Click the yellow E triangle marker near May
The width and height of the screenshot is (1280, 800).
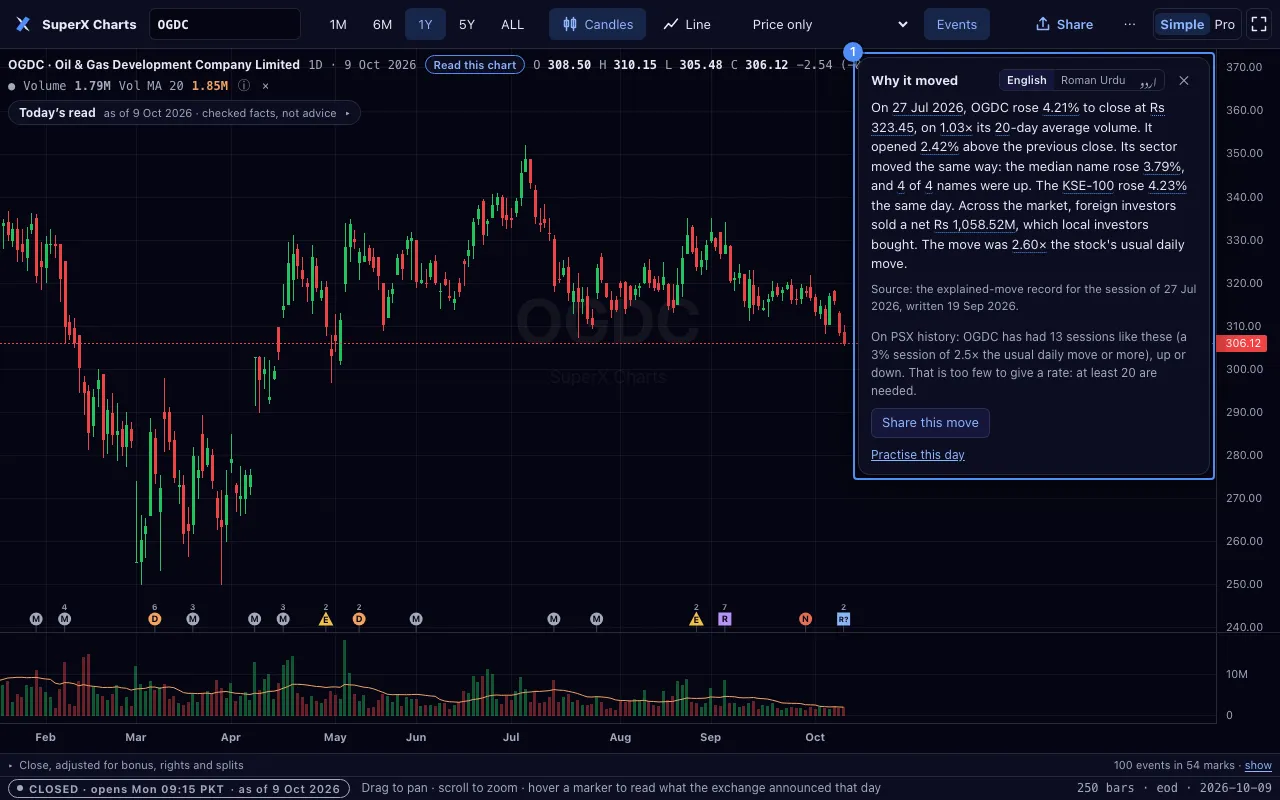tap(325, 619)
